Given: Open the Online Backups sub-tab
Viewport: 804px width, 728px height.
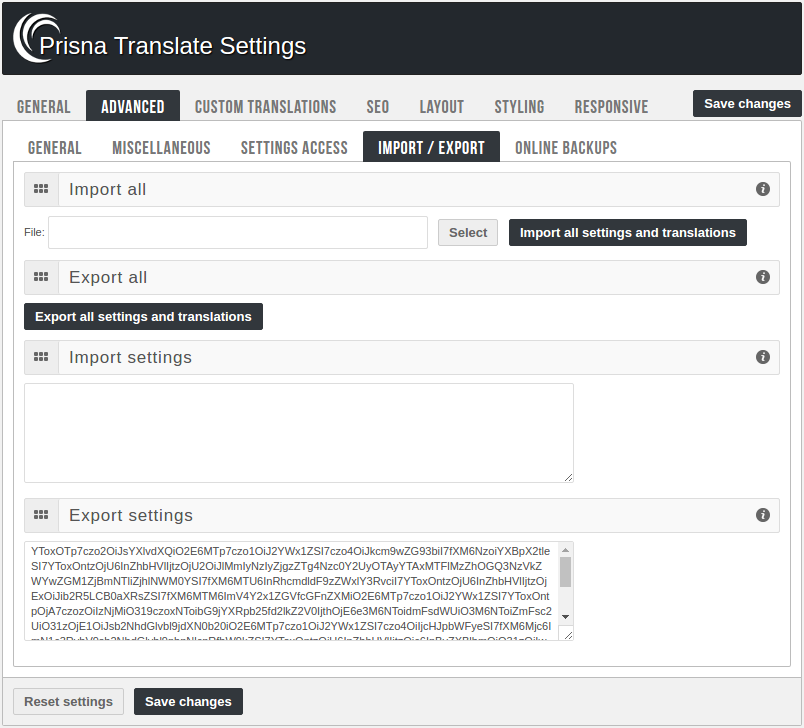Looking at the screenshot, I should coord(566,148).
